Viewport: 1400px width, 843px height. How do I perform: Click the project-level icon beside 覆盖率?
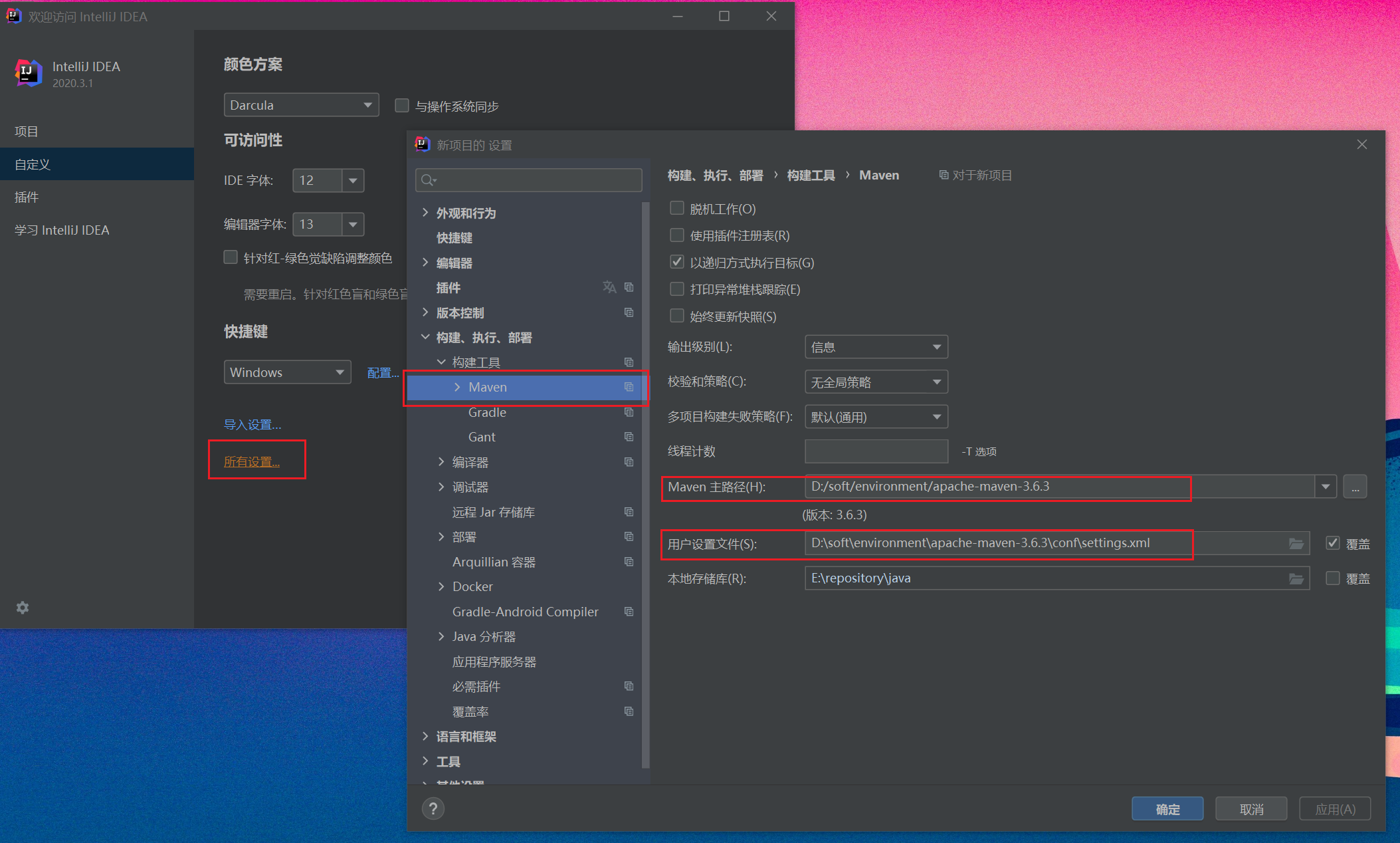point(629,711)
